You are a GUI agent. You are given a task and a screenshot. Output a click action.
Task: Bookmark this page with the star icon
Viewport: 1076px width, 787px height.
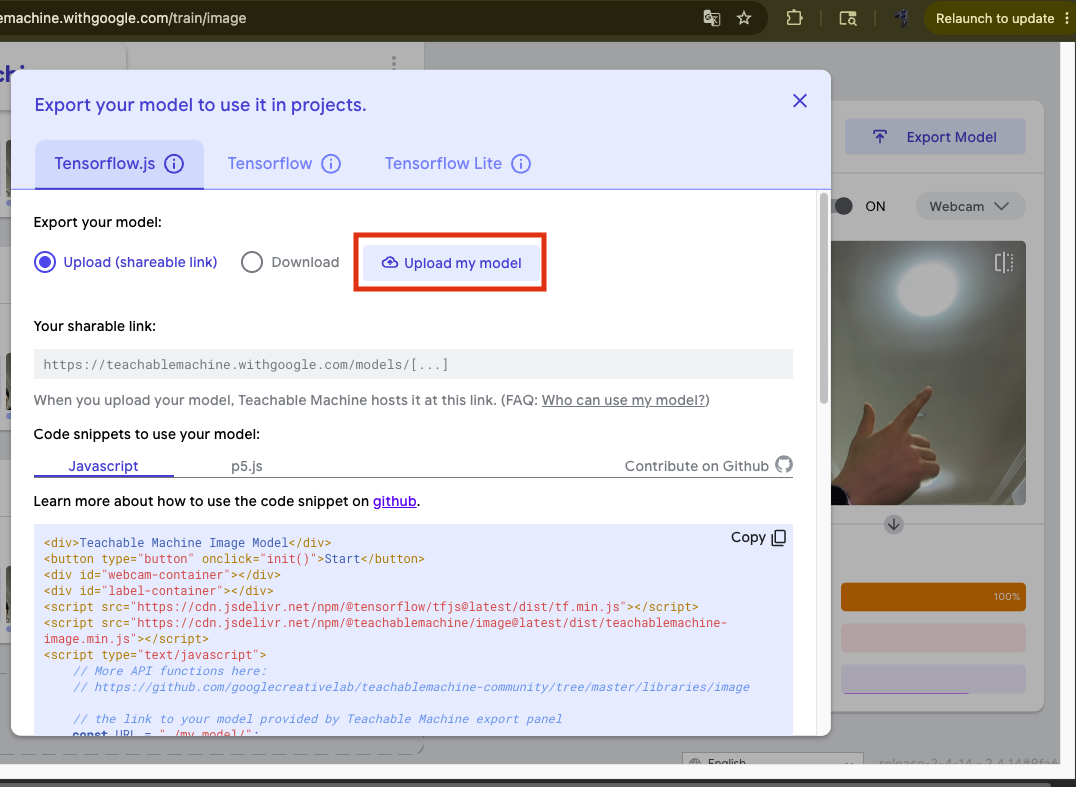(744, 19)
